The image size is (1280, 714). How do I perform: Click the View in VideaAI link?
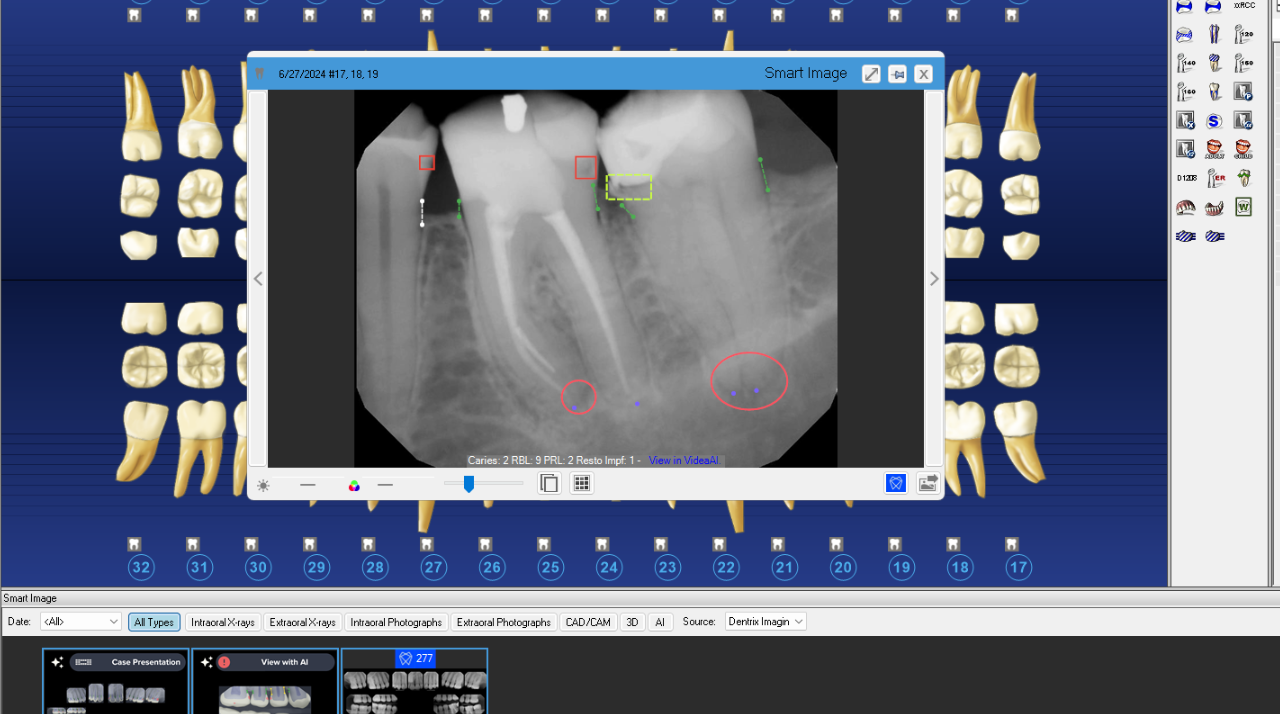pos(683,460)
